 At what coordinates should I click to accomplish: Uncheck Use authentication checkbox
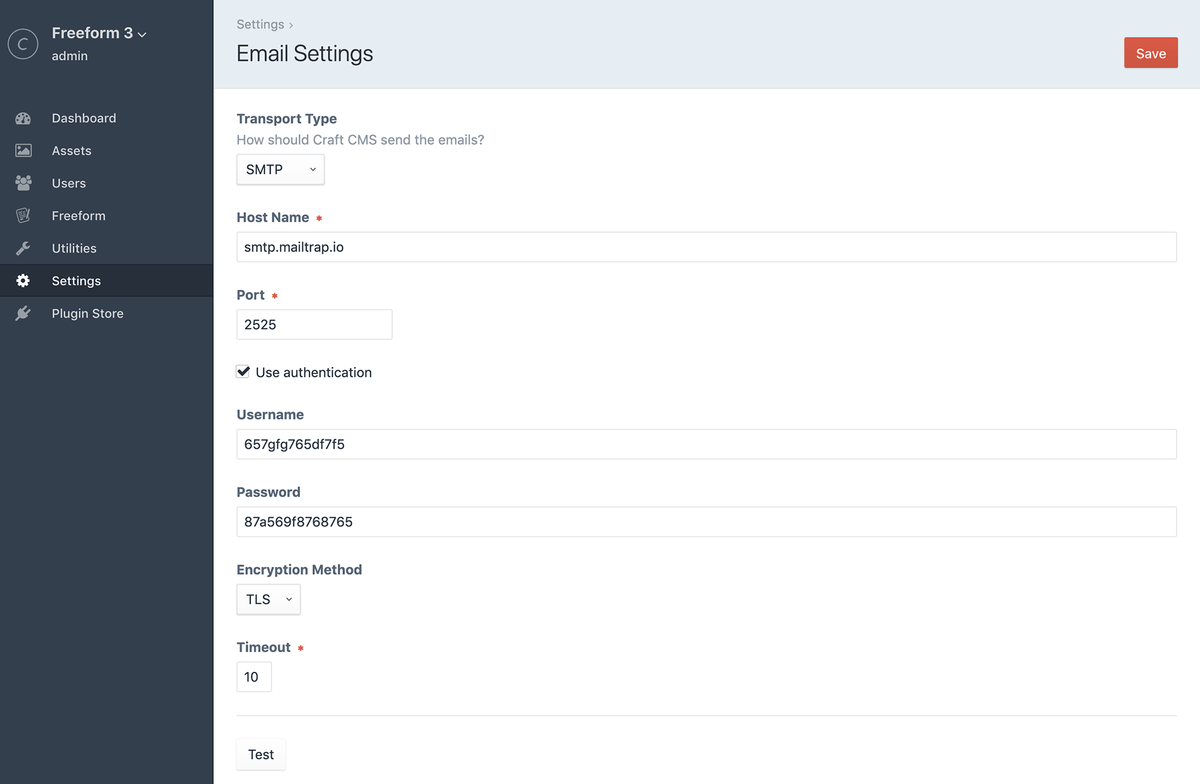point(243,371)
